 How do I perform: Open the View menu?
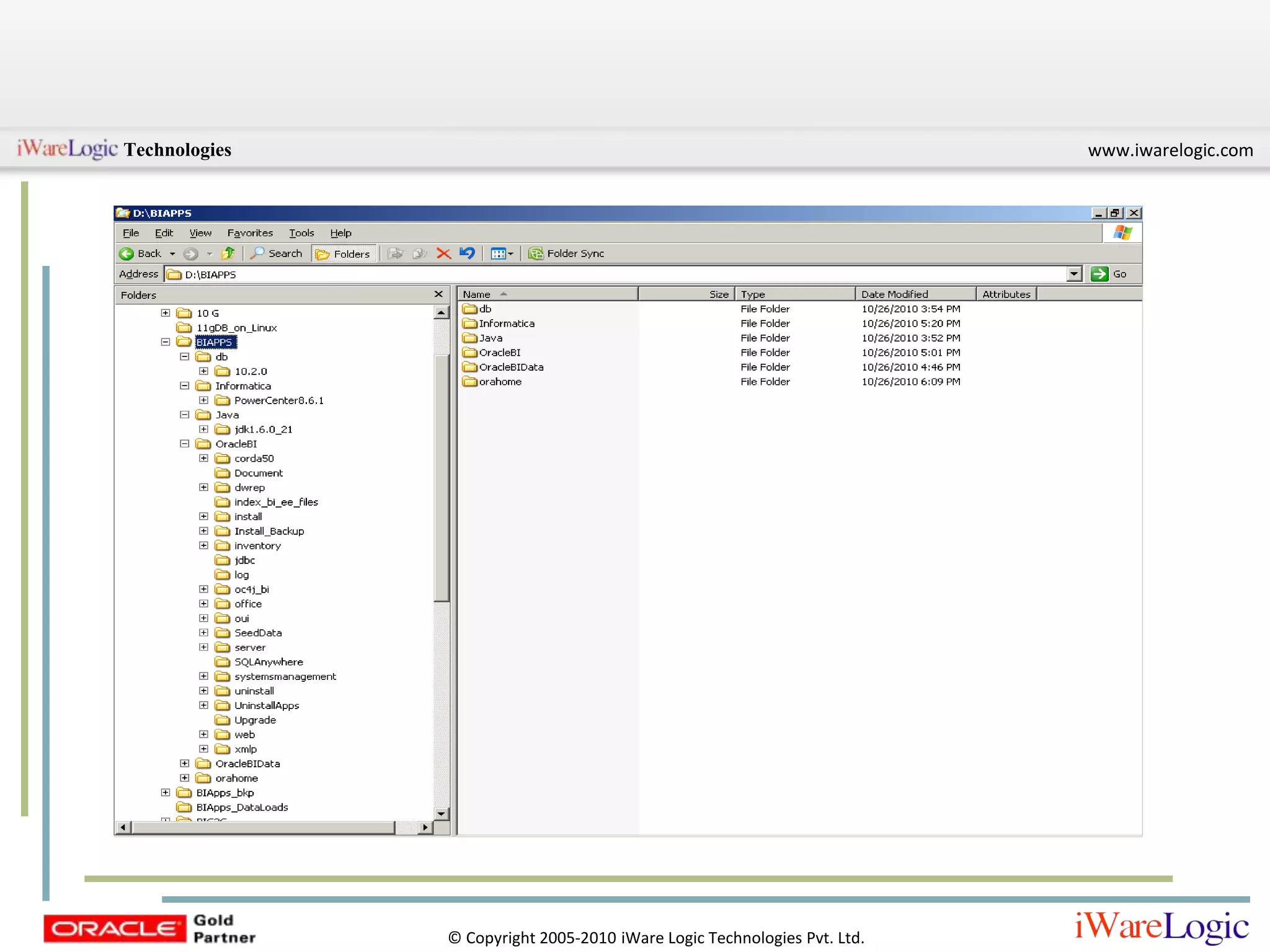[x=200, y=233]
